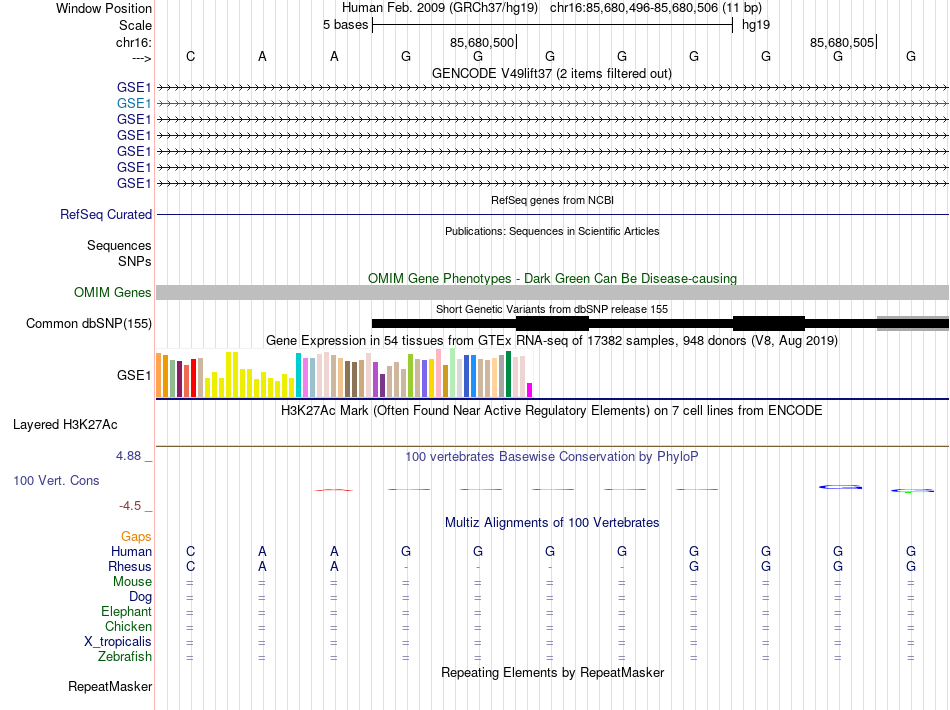The height and width of the screenshot is (710, 950).
Task: Click the -4.5 lower scale value
Action: pos(130,506)
